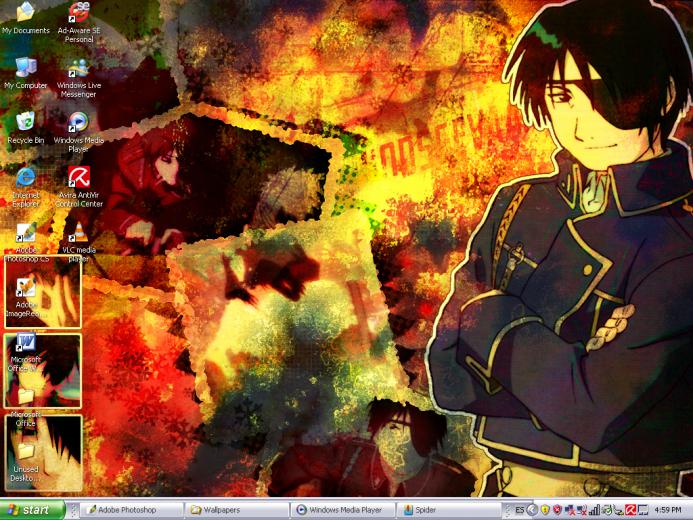Open the Windows Media Player desktop shortcut

tap(79, 132)
